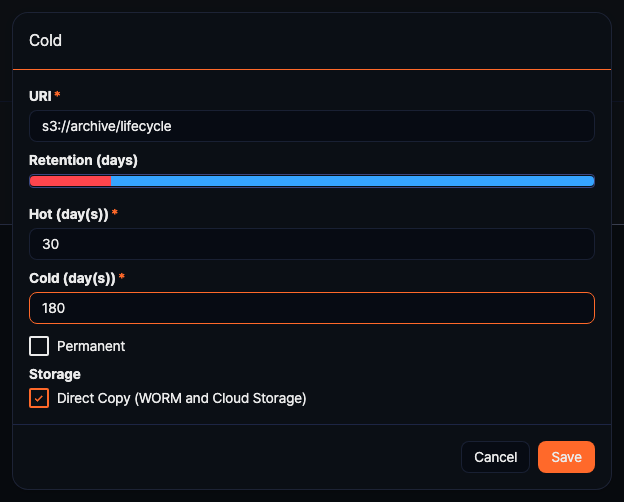
Task: Click the red hot segment of retention bar
Action: click(x=70, y=181)
